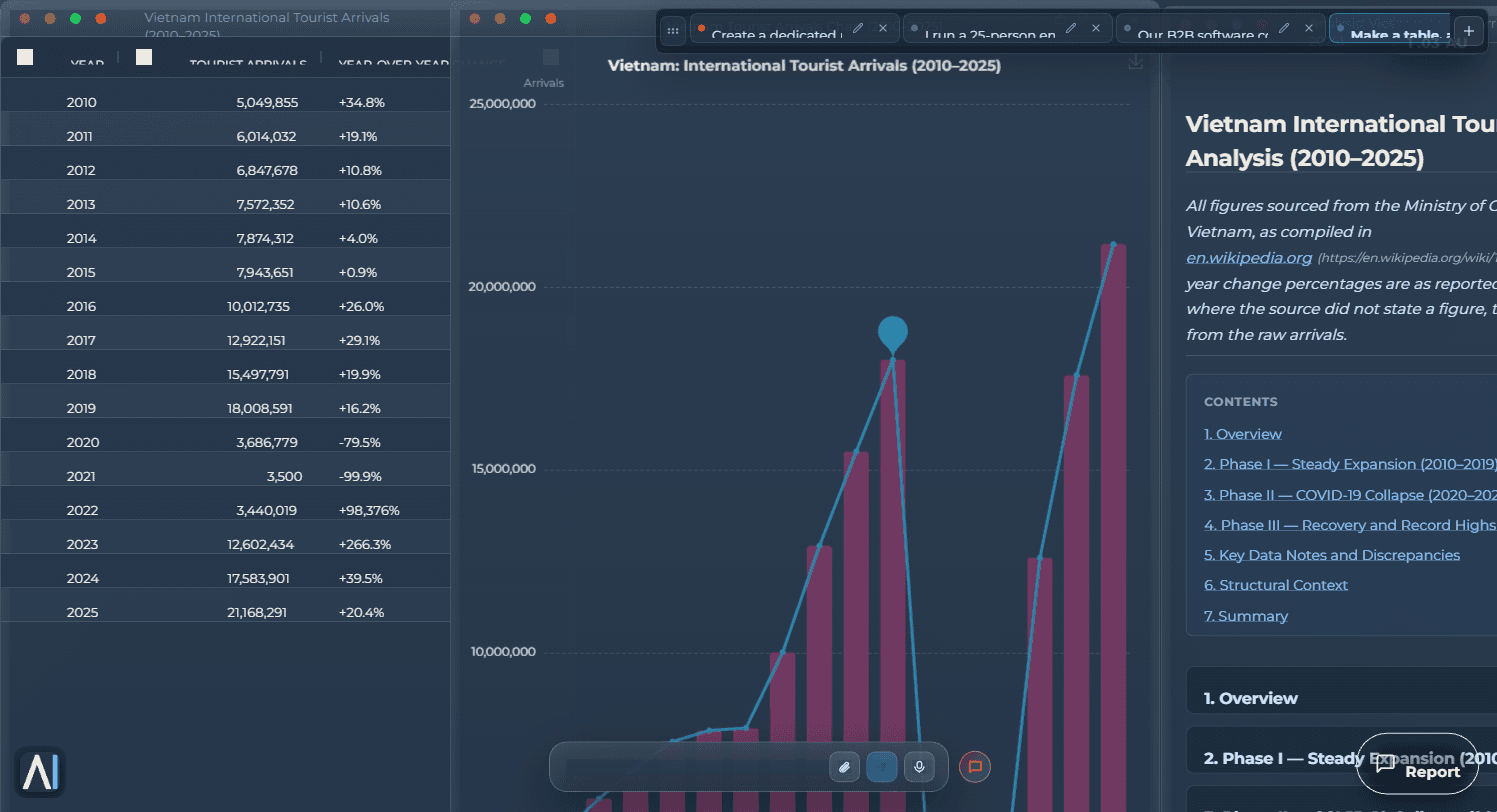Screen dimensions: 1497x812
Task: Click the 2019 year cell
Action: (x=82, y=408)
